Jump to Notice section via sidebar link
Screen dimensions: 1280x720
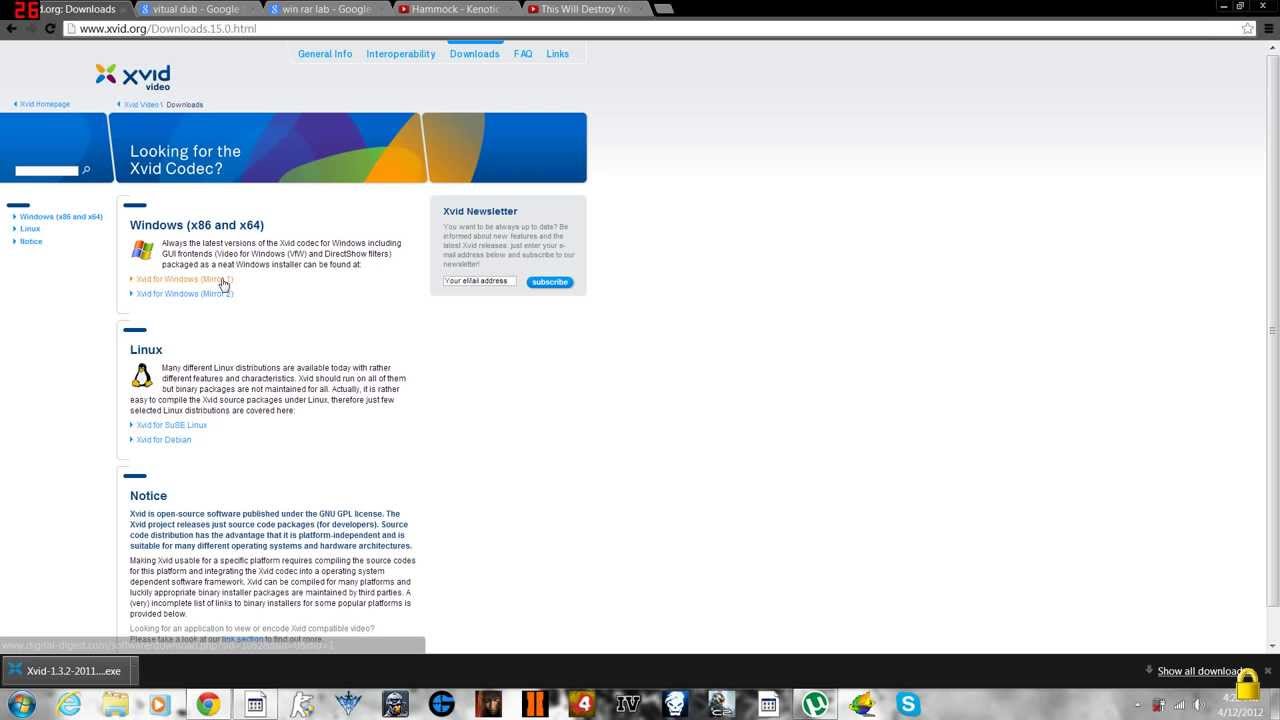31,242
